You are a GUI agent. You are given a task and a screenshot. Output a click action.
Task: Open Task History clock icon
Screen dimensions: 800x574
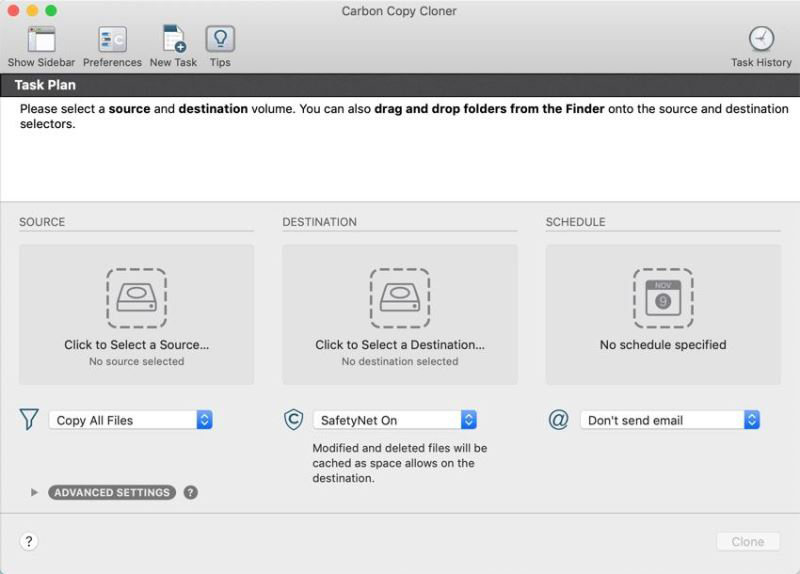(761, 39)
